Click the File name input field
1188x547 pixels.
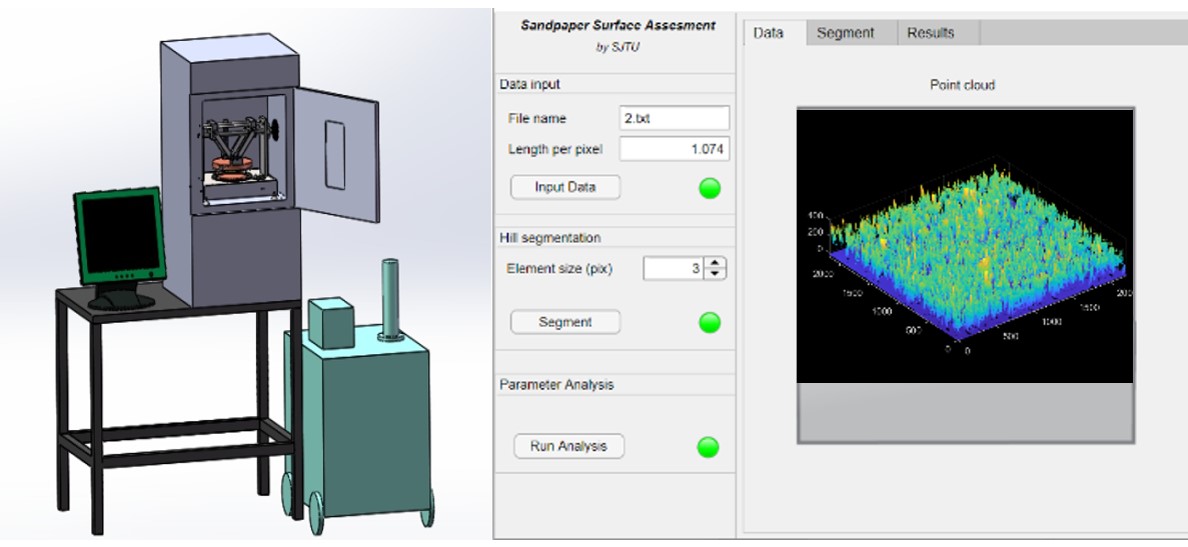pos(674,118)
